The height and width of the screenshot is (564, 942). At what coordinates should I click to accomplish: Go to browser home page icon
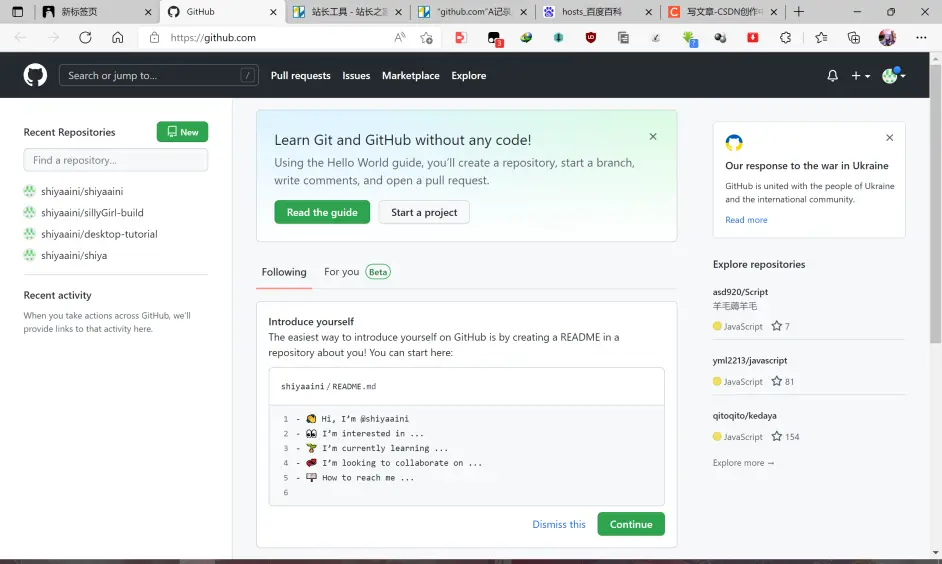click(118, 37)
